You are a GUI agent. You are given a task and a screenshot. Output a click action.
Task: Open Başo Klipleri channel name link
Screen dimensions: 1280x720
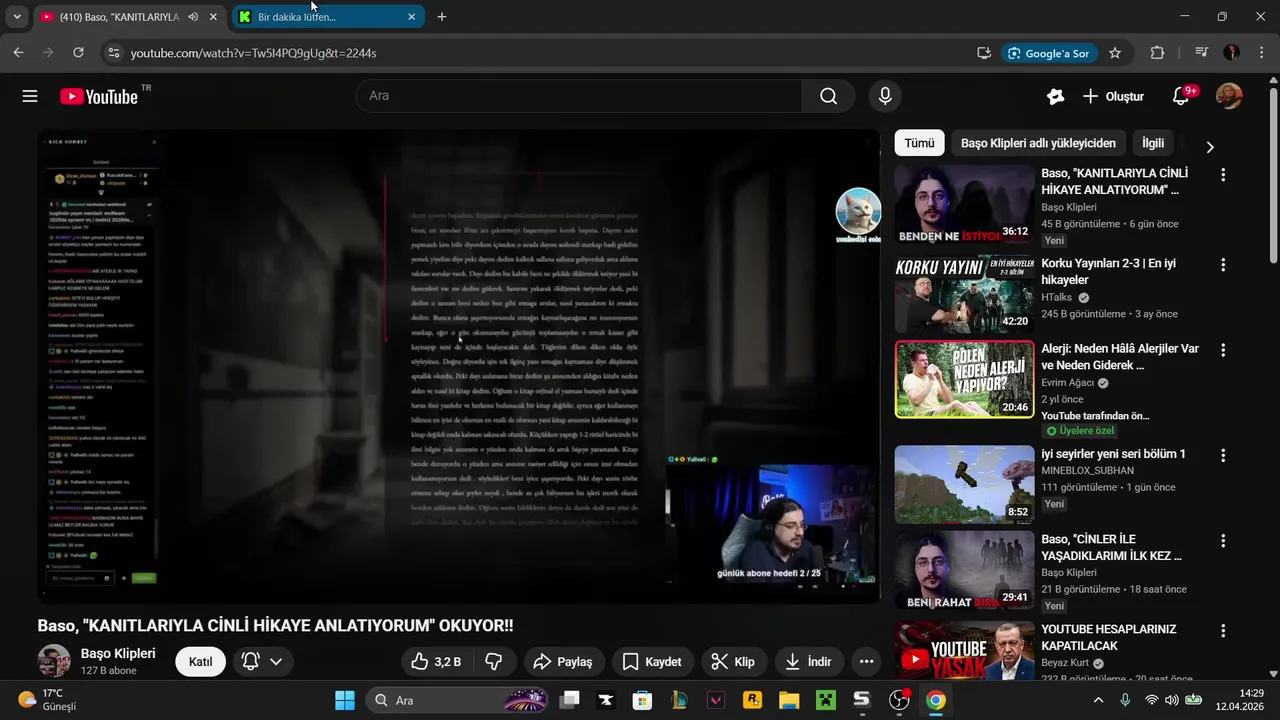[x=118, y=653]
